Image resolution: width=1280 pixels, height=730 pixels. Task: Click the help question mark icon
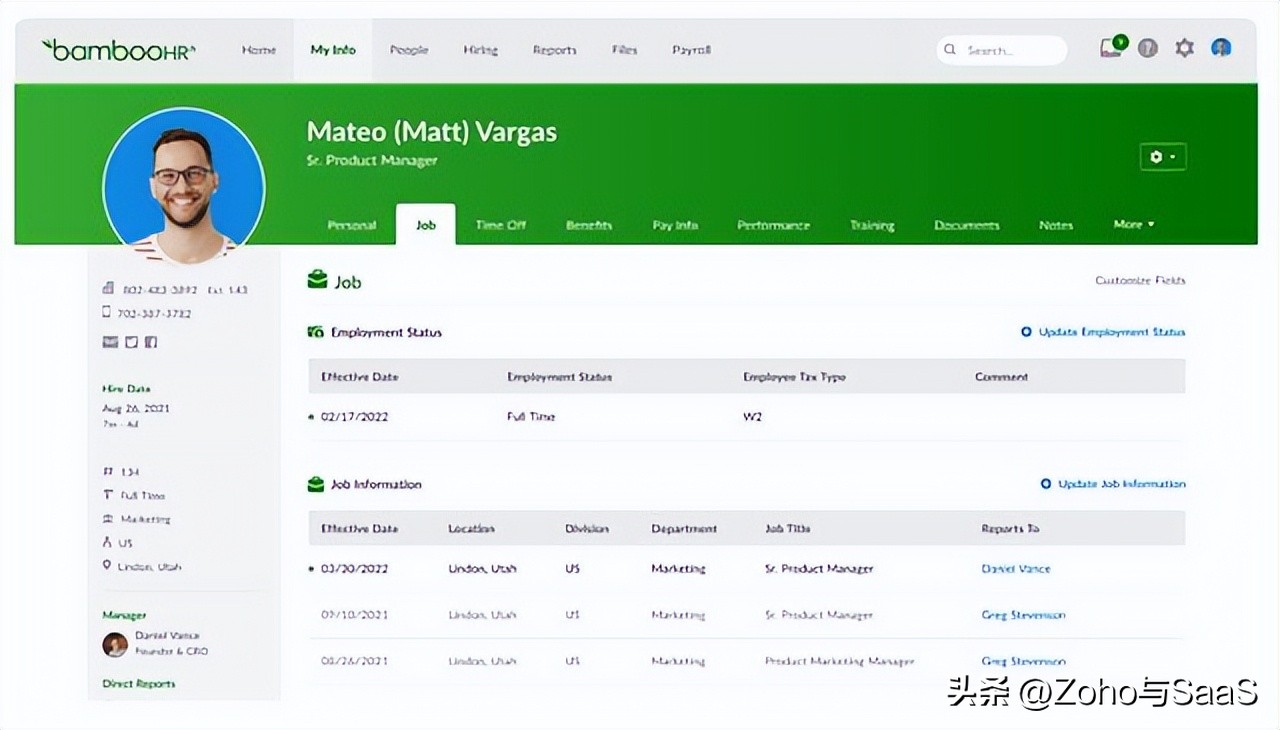coord(1148,48)
